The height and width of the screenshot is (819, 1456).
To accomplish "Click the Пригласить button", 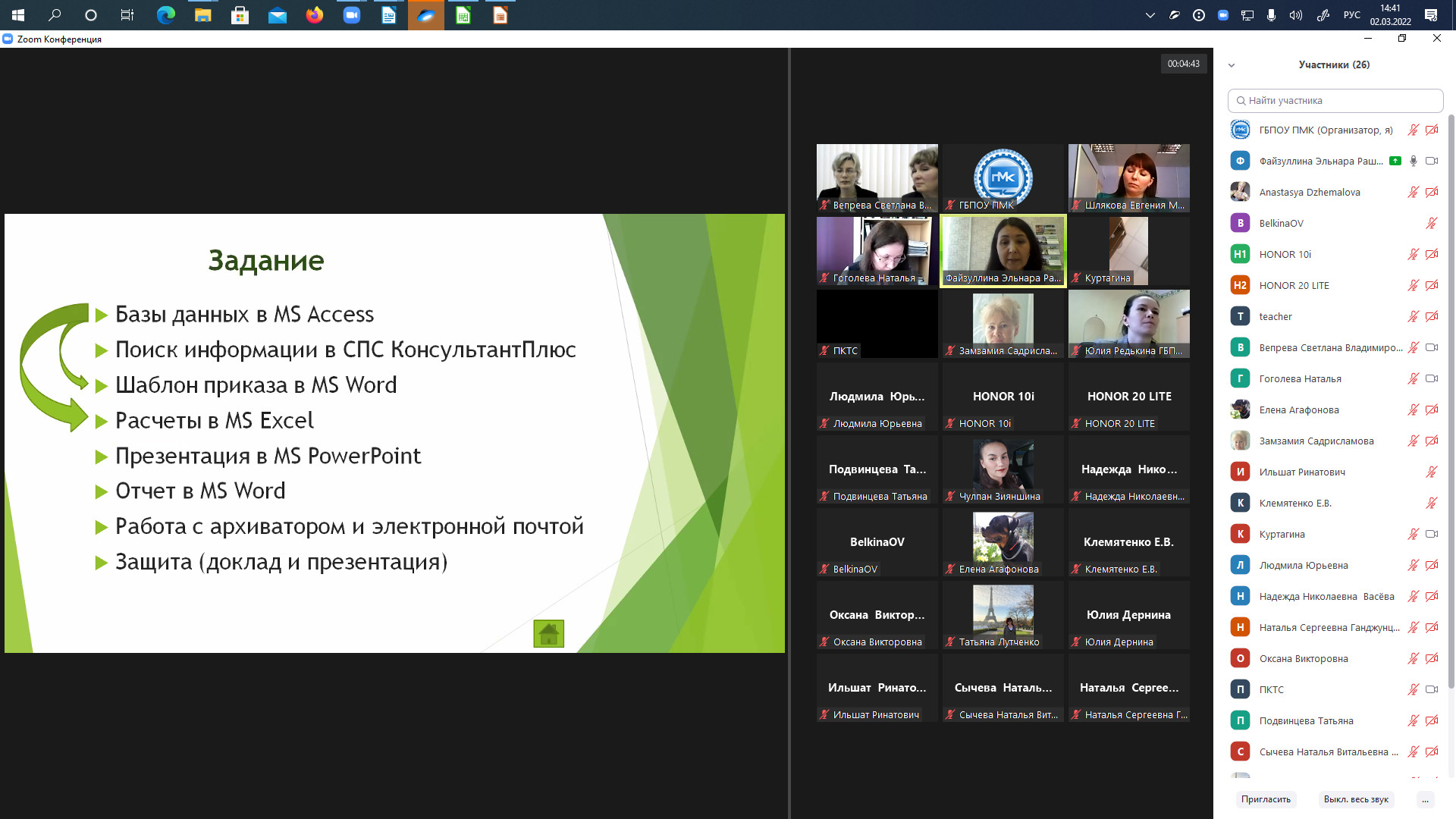I will click(1266, 799).
